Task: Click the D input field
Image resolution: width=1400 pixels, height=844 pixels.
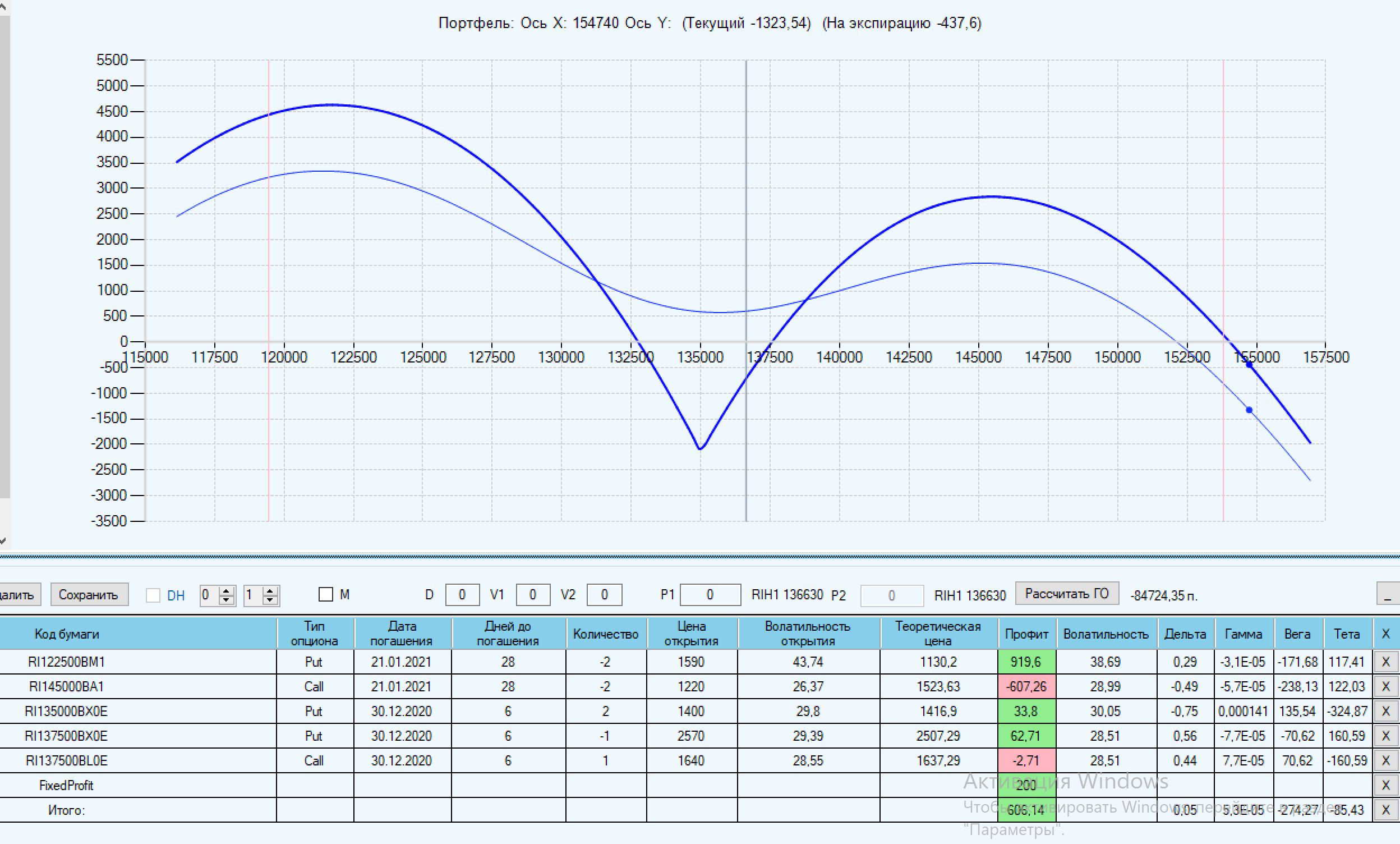Action: pyautogui.click(x=462, y=594)
